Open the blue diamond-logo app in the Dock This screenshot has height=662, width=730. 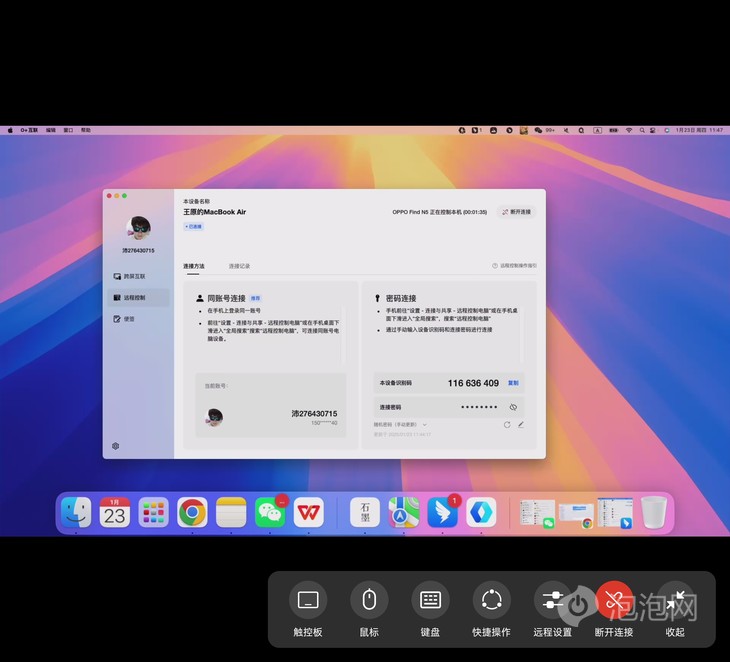click(481, 512)
